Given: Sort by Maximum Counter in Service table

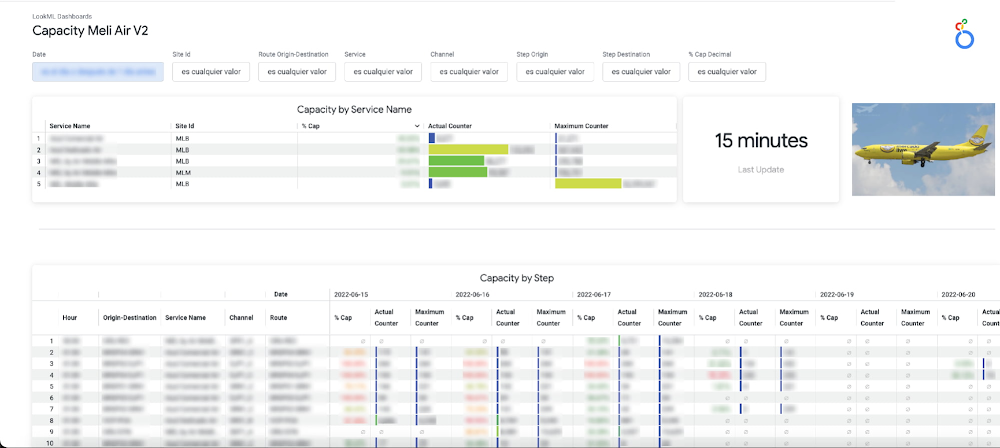Looking at the screenshot, I should [x=581, y=126].
